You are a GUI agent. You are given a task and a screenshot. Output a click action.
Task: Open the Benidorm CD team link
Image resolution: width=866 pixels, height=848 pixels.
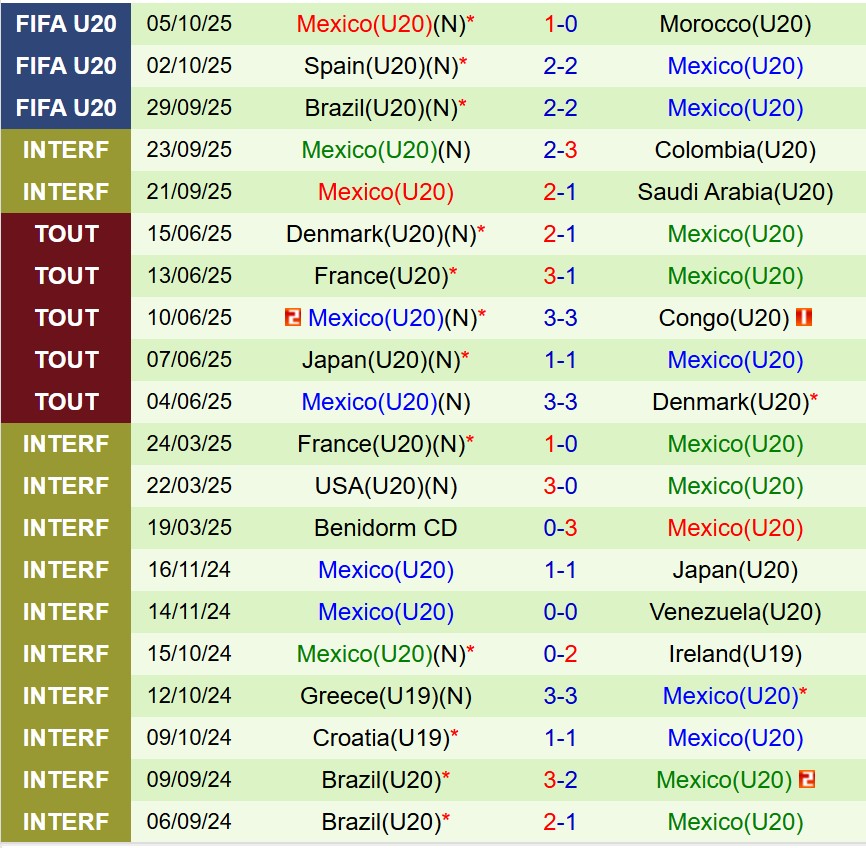385,528
